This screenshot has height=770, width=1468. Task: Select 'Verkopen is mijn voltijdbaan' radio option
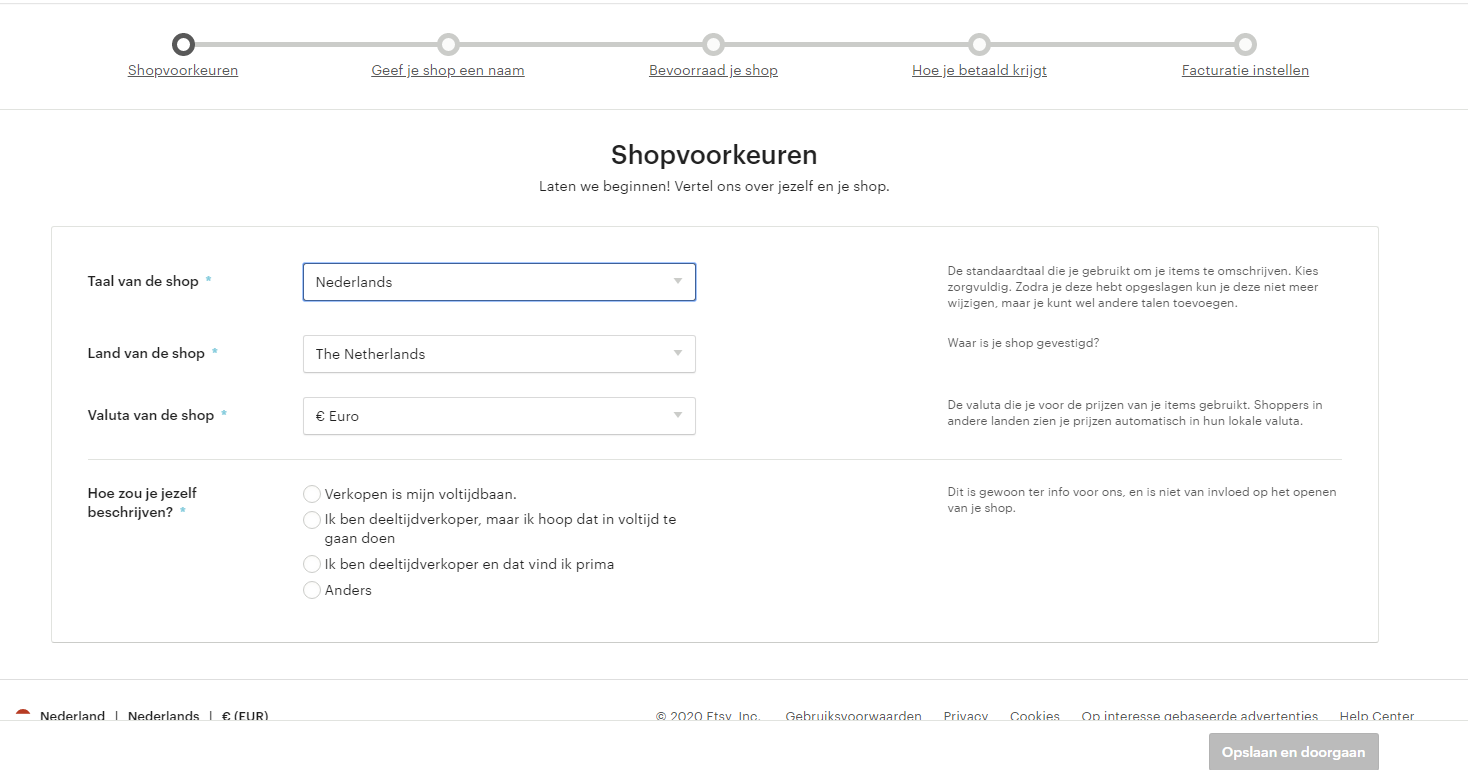point(312,494)
